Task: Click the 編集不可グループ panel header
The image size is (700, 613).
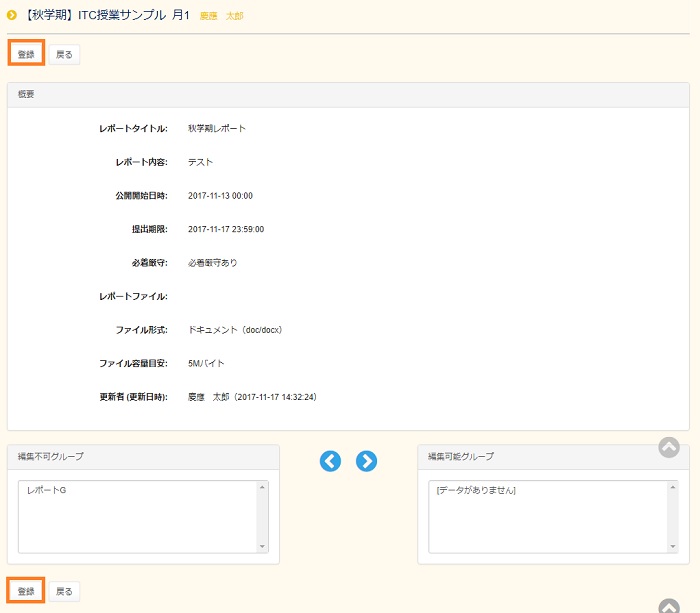Action: (x=143, y=456)
